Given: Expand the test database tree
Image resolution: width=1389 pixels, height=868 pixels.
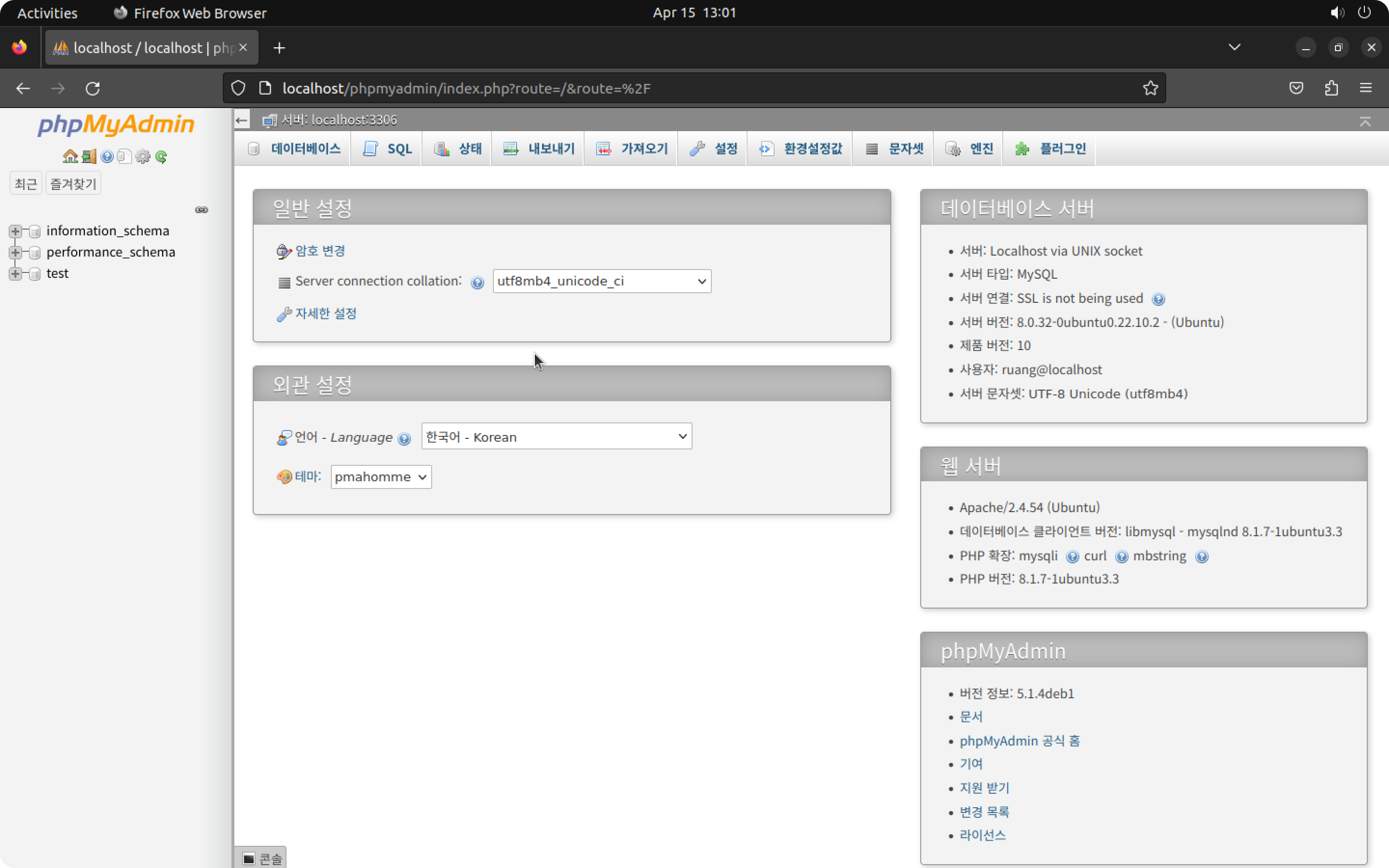Looking at the screenshot, I should [15, 274].
